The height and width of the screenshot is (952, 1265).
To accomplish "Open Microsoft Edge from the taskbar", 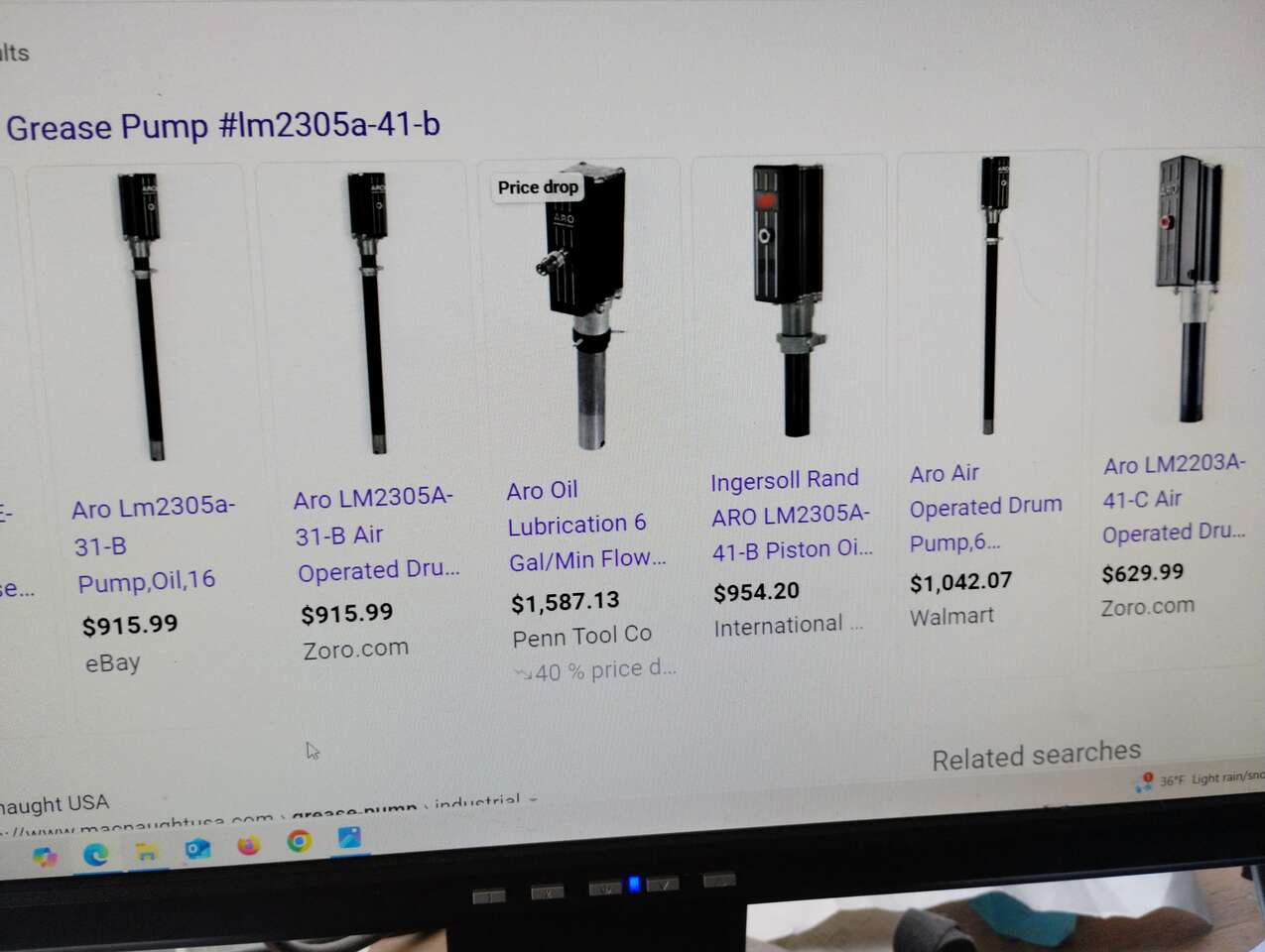I will [x=96, y=853].
